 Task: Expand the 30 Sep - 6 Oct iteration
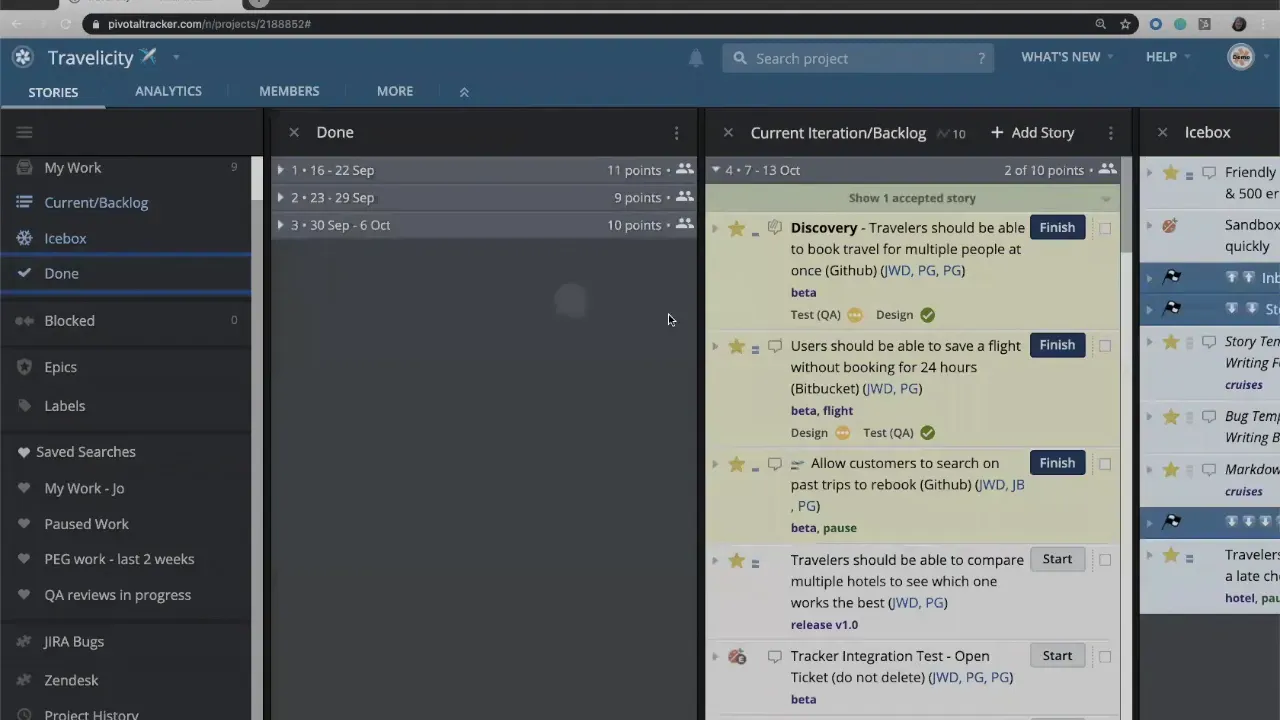click(x=281, y=225)
